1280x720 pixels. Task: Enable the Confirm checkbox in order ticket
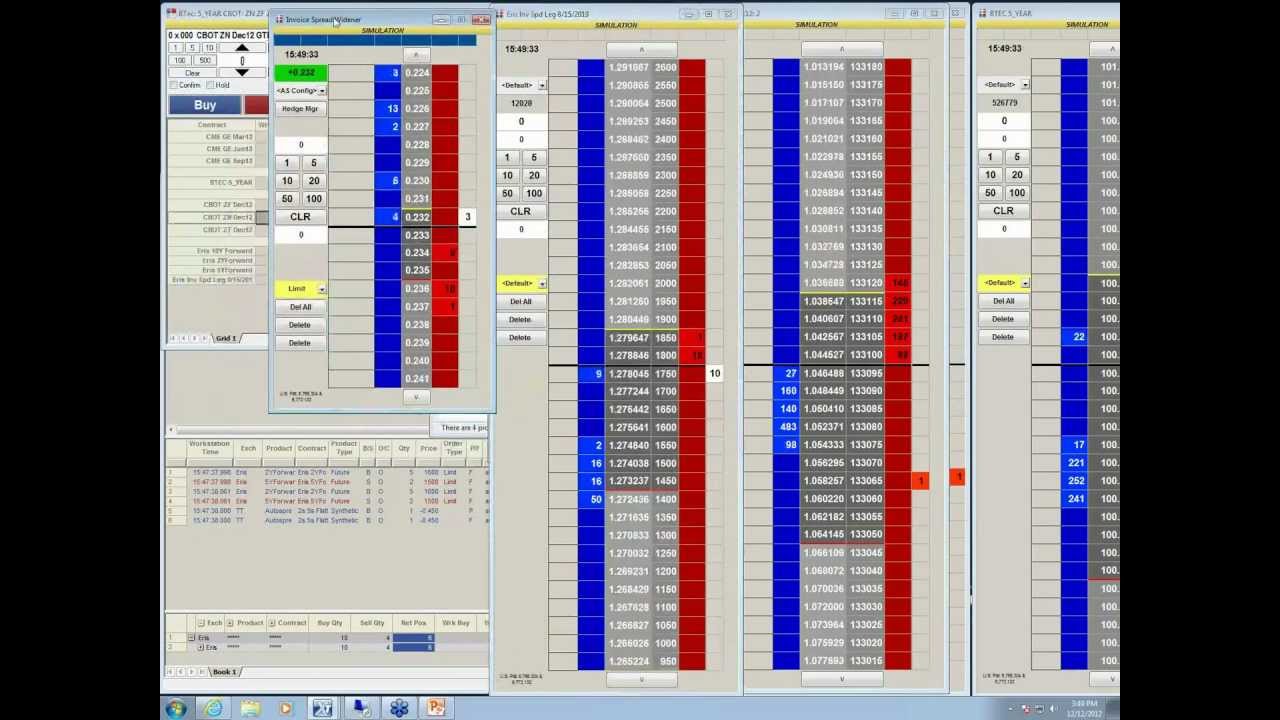click(x=174, y=85)
